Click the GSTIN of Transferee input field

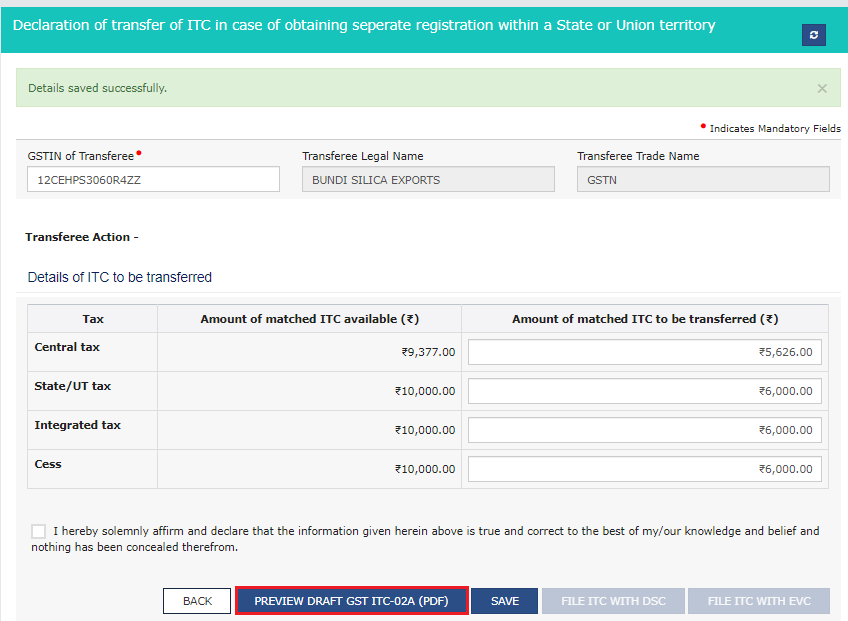click(x=153, y=180)
